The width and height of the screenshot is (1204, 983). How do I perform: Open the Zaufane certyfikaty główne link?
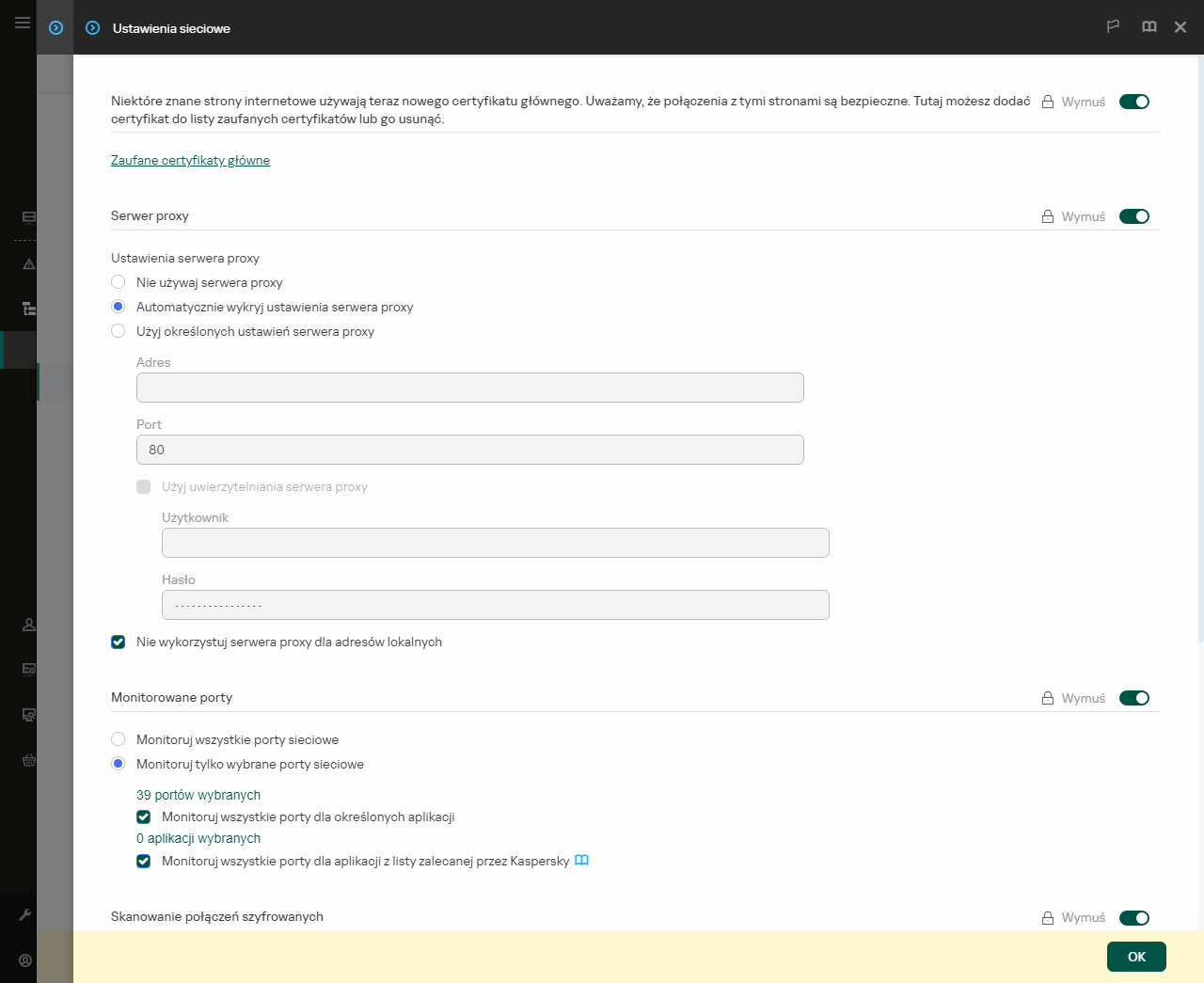point(190,160)
